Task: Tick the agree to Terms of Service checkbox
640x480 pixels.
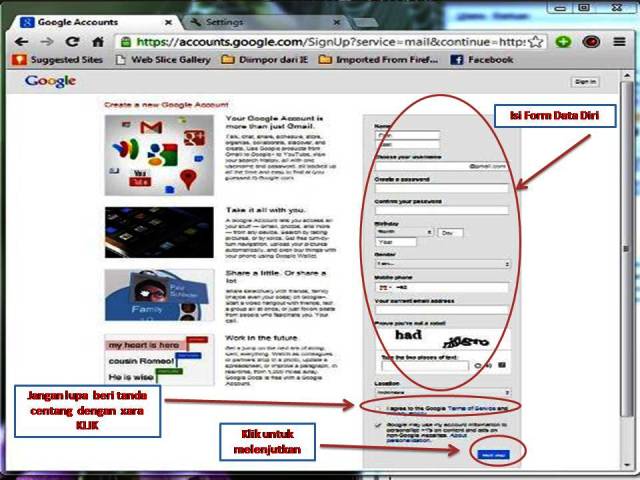Action: [x=378, y=408]
